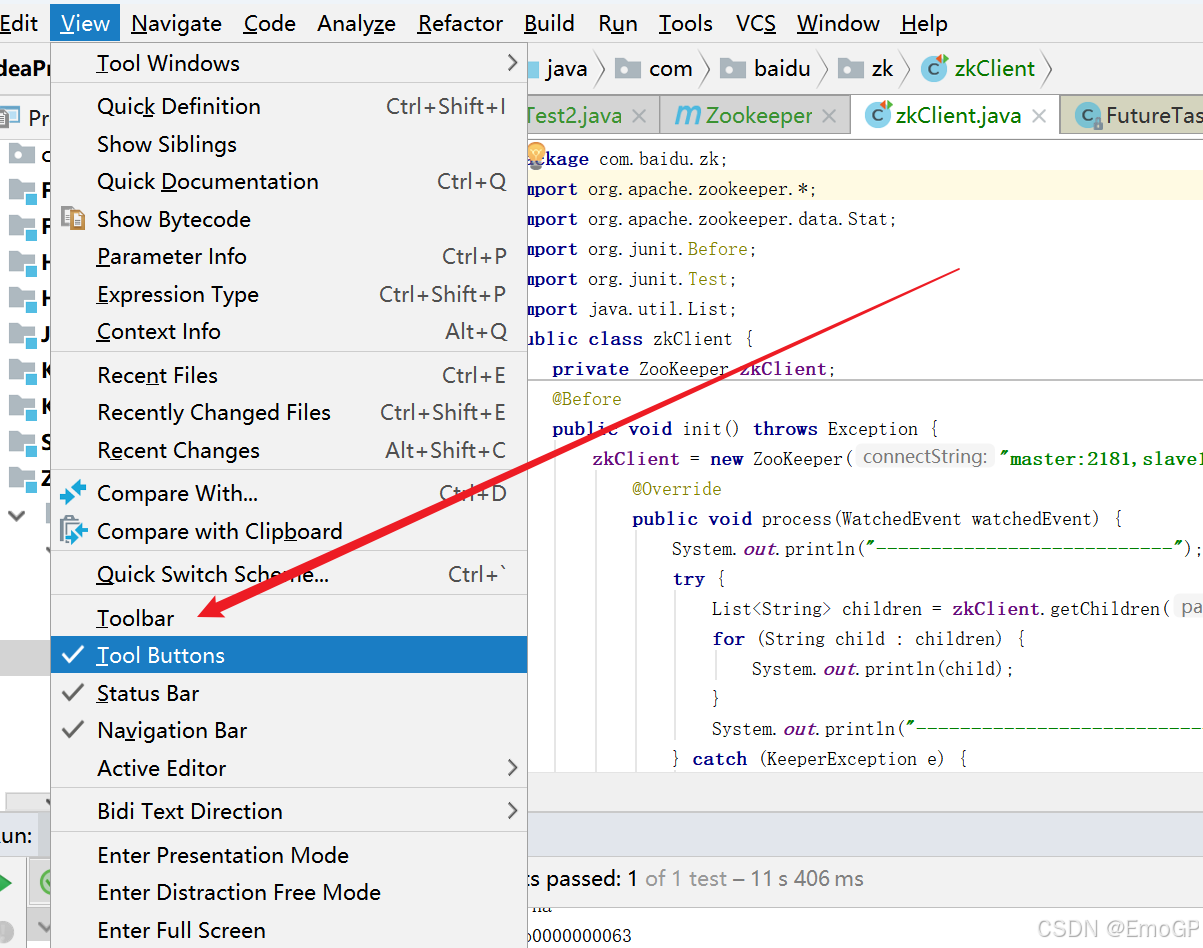Open Recent Files from View menu
Image resolution: width=1203 pixels, height=948 pixels.
point(289,375)
